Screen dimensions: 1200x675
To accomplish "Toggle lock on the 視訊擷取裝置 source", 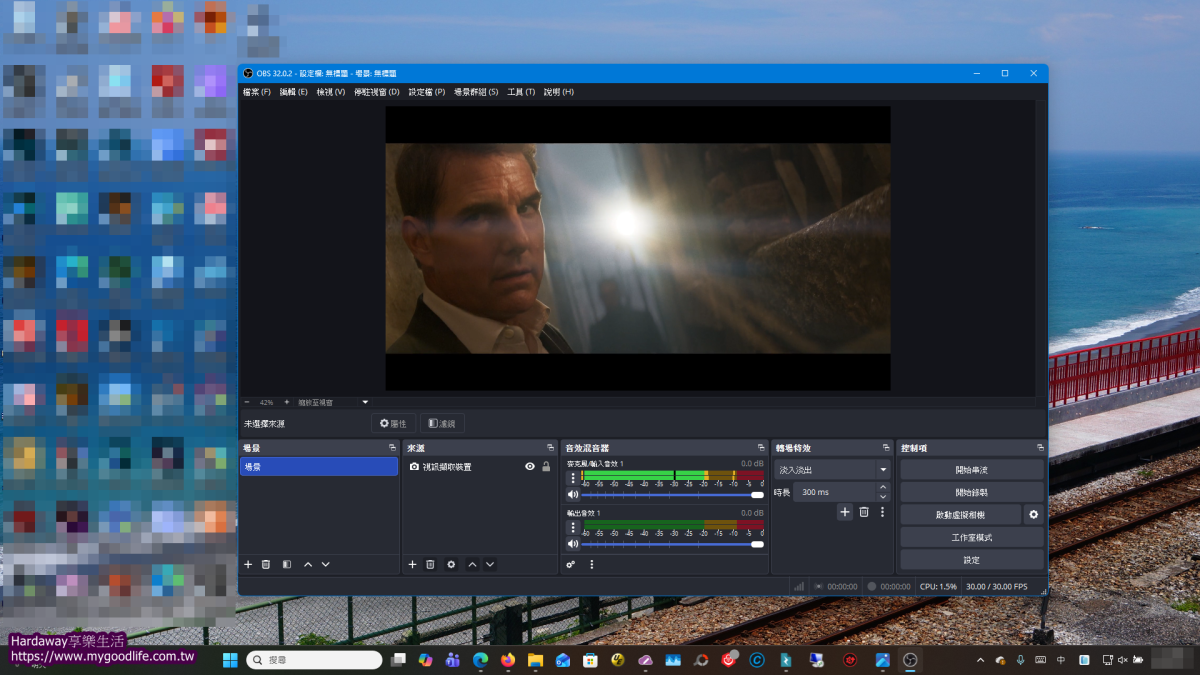I will click(x=546, y=467).
